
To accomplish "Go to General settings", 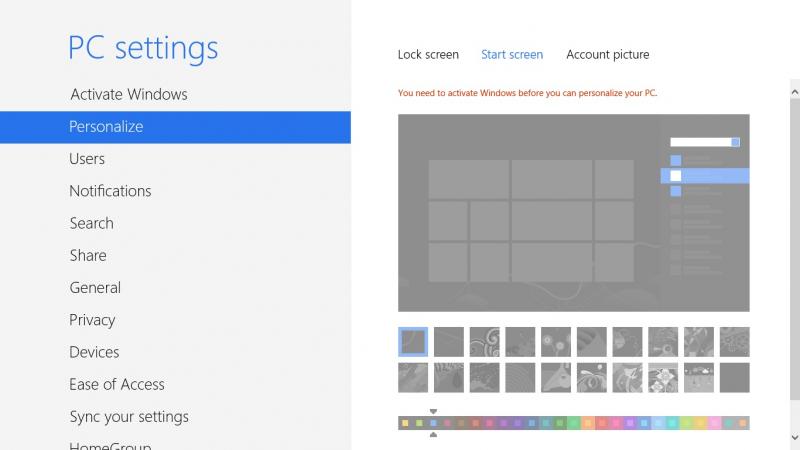I will (x=95, y=287).
